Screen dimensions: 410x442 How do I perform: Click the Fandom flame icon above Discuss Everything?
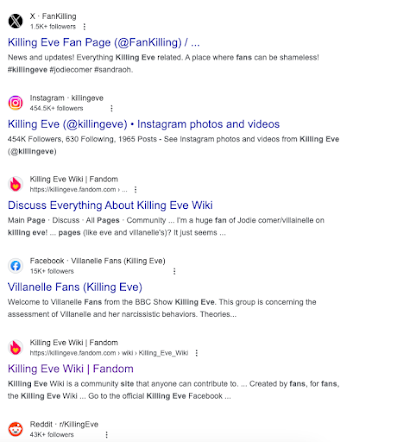15,184
